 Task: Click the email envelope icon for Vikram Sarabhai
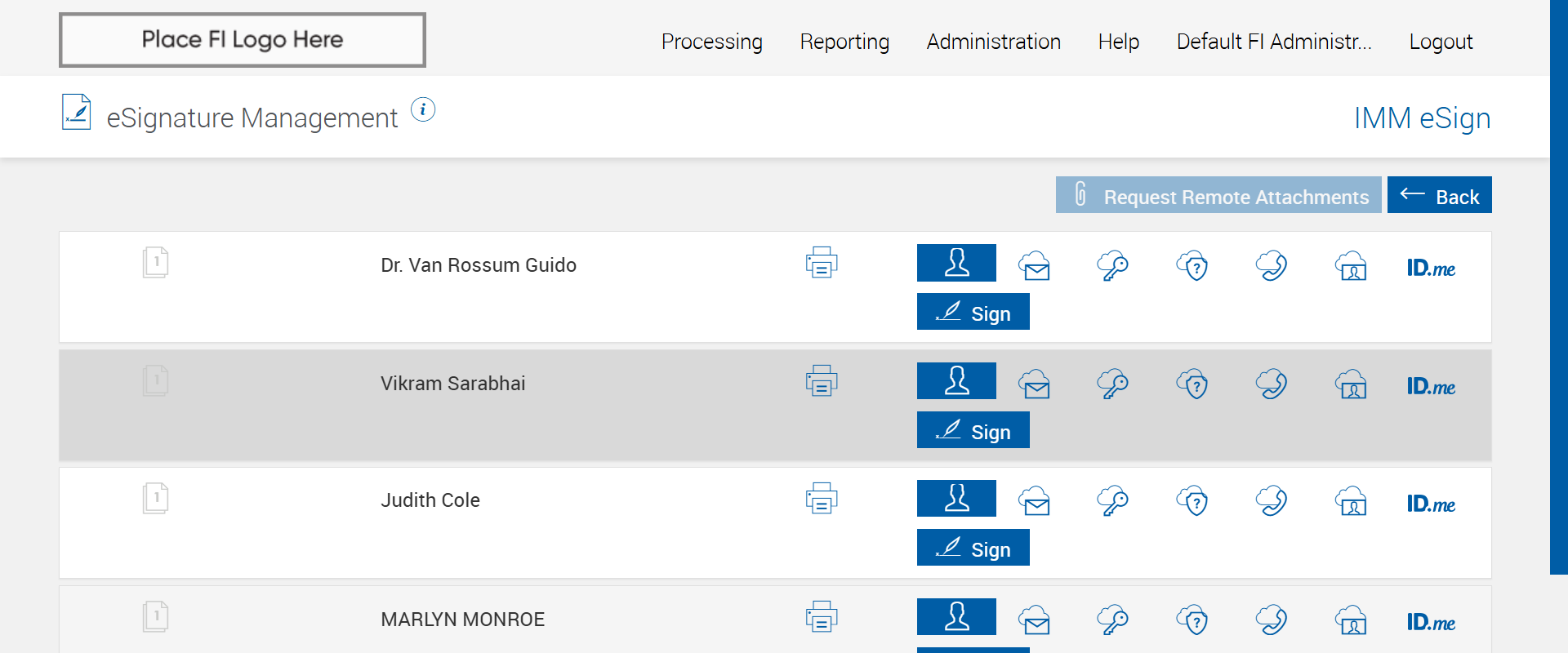point(1035,384)
